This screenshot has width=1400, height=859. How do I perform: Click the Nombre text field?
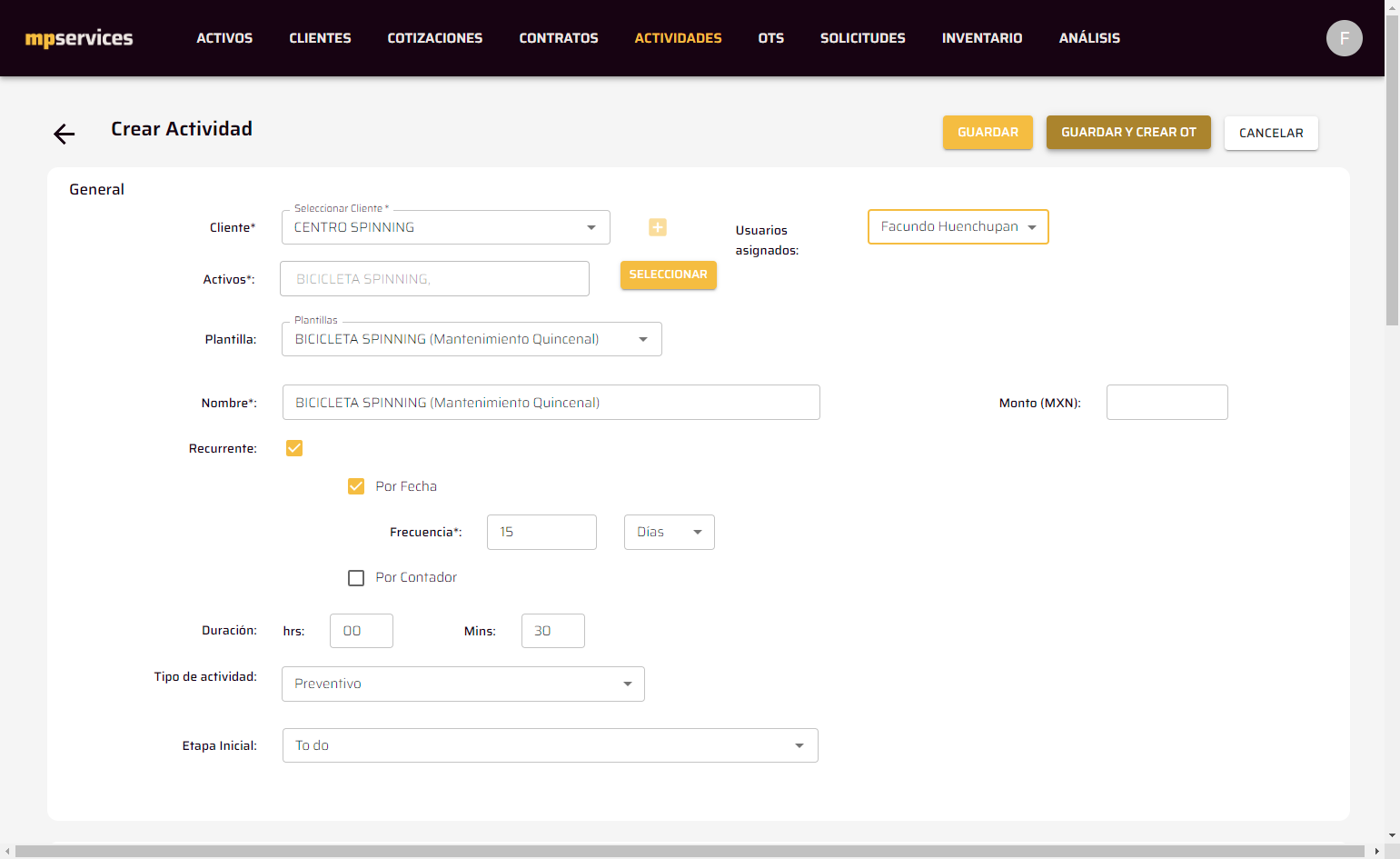[551, 403]
